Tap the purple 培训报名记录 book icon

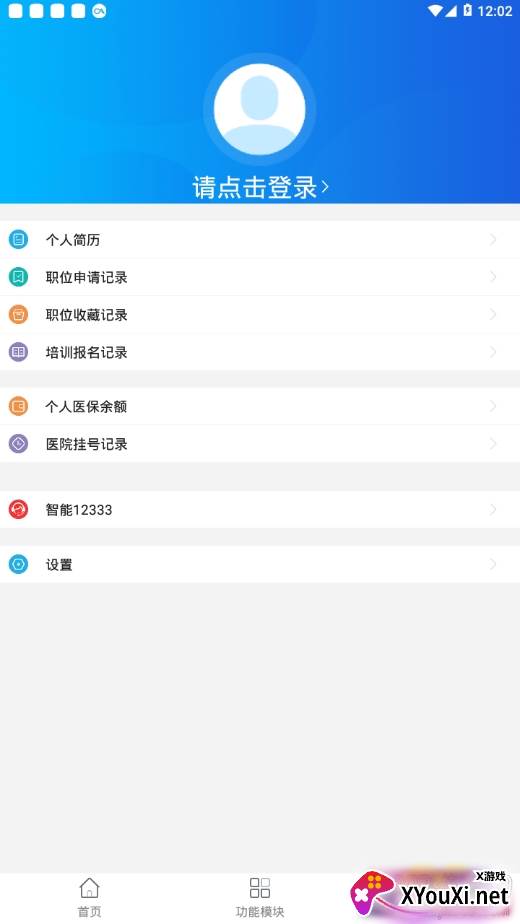pyautogui.click(x=18, y=352)
